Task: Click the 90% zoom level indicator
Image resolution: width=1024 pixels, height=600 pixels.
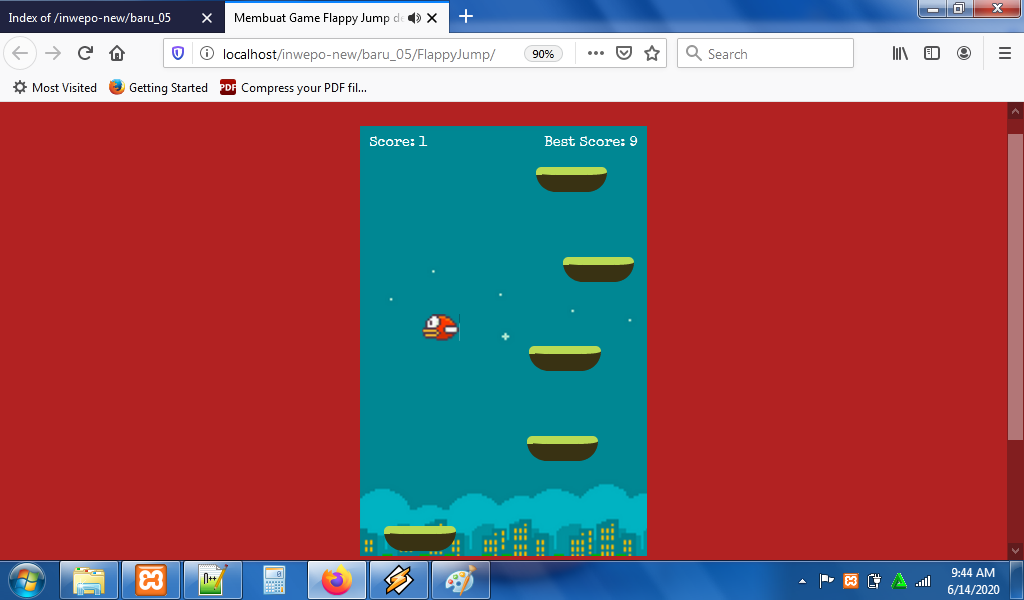Action: pyautogui.click(x=543, y=54)
